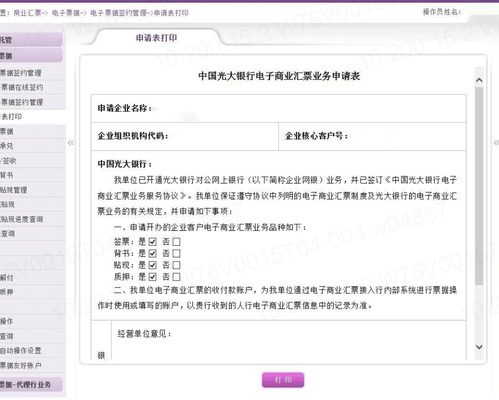Viewport: 499px width, 400px height.
Task: Open 电子票据 breadcrumb link
Action: (x=66, y=13)
